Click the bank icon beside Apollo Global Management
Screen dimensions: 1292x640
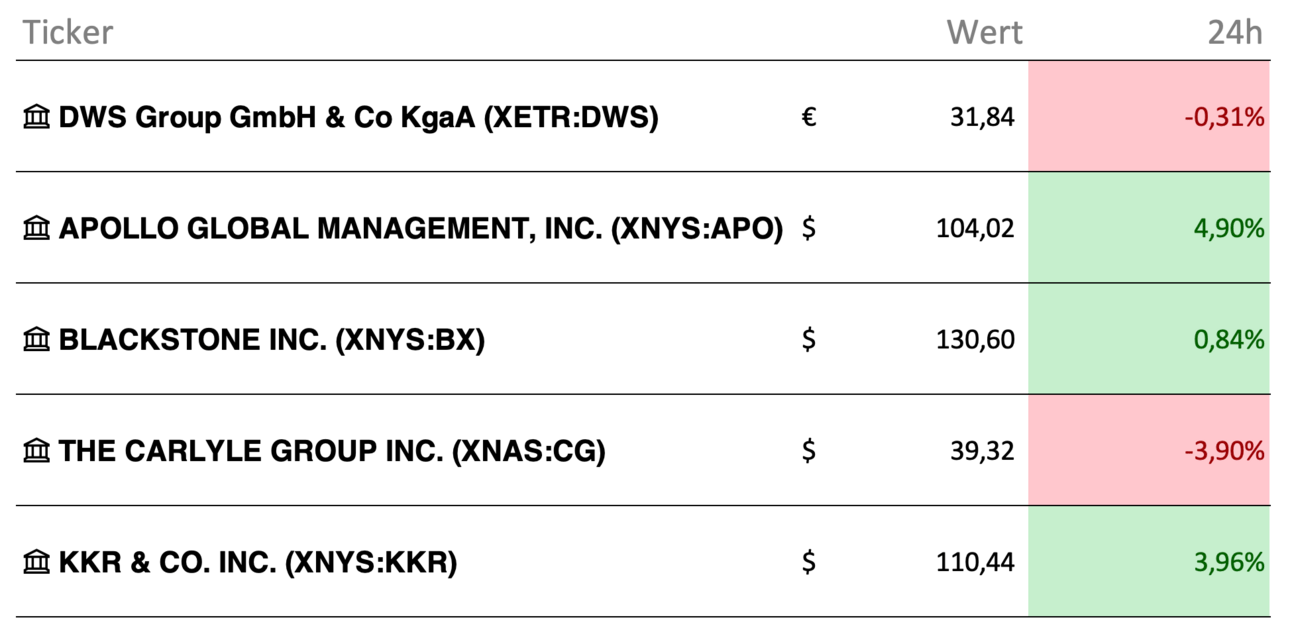[x=36, y=229]
